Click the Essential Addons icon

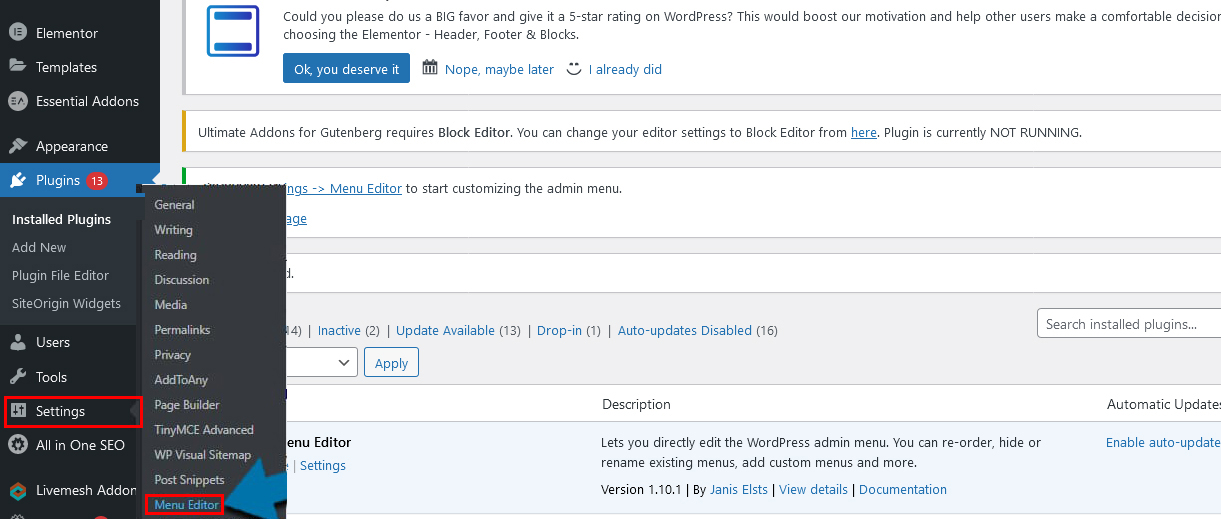[x=17, y=101]
